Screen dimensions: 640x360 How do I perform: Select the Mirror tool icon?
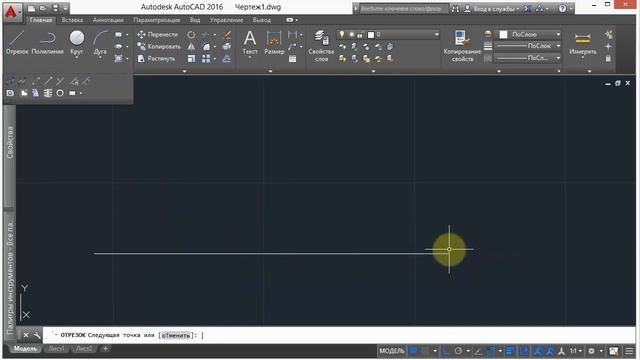191,47
